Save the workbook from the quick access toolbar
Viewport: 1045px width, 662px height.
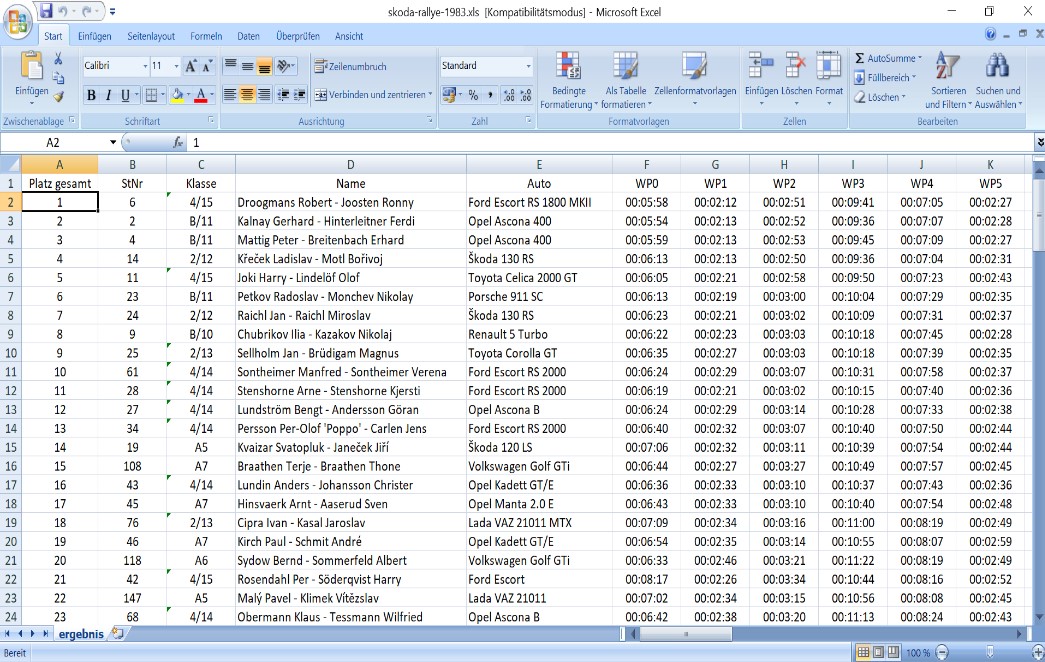[46, 11]
